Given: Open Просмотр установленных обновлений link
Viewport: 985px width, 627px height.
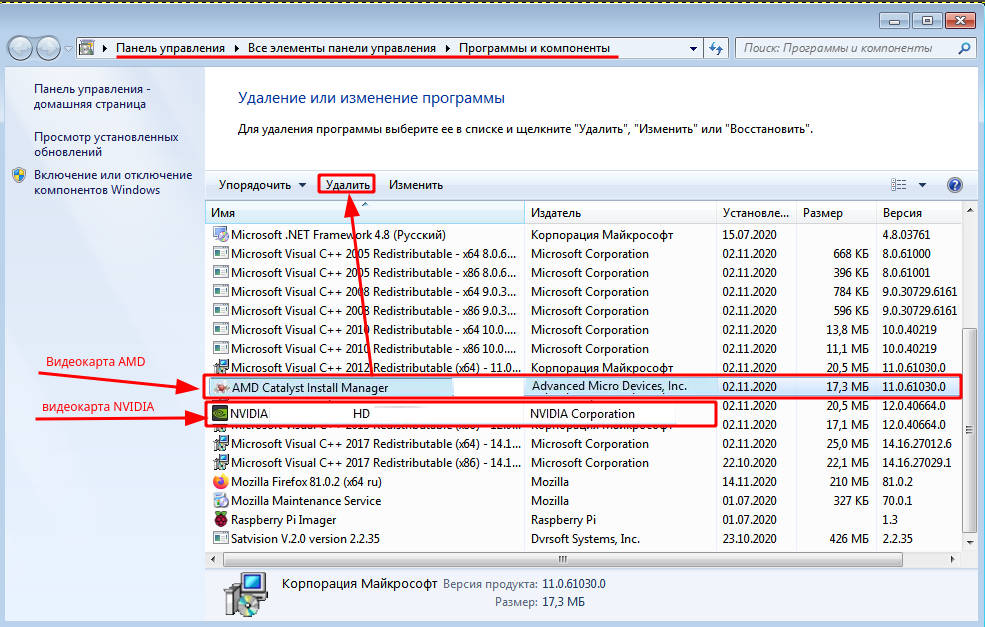Looking at the screenshot, I should point(106,144).
